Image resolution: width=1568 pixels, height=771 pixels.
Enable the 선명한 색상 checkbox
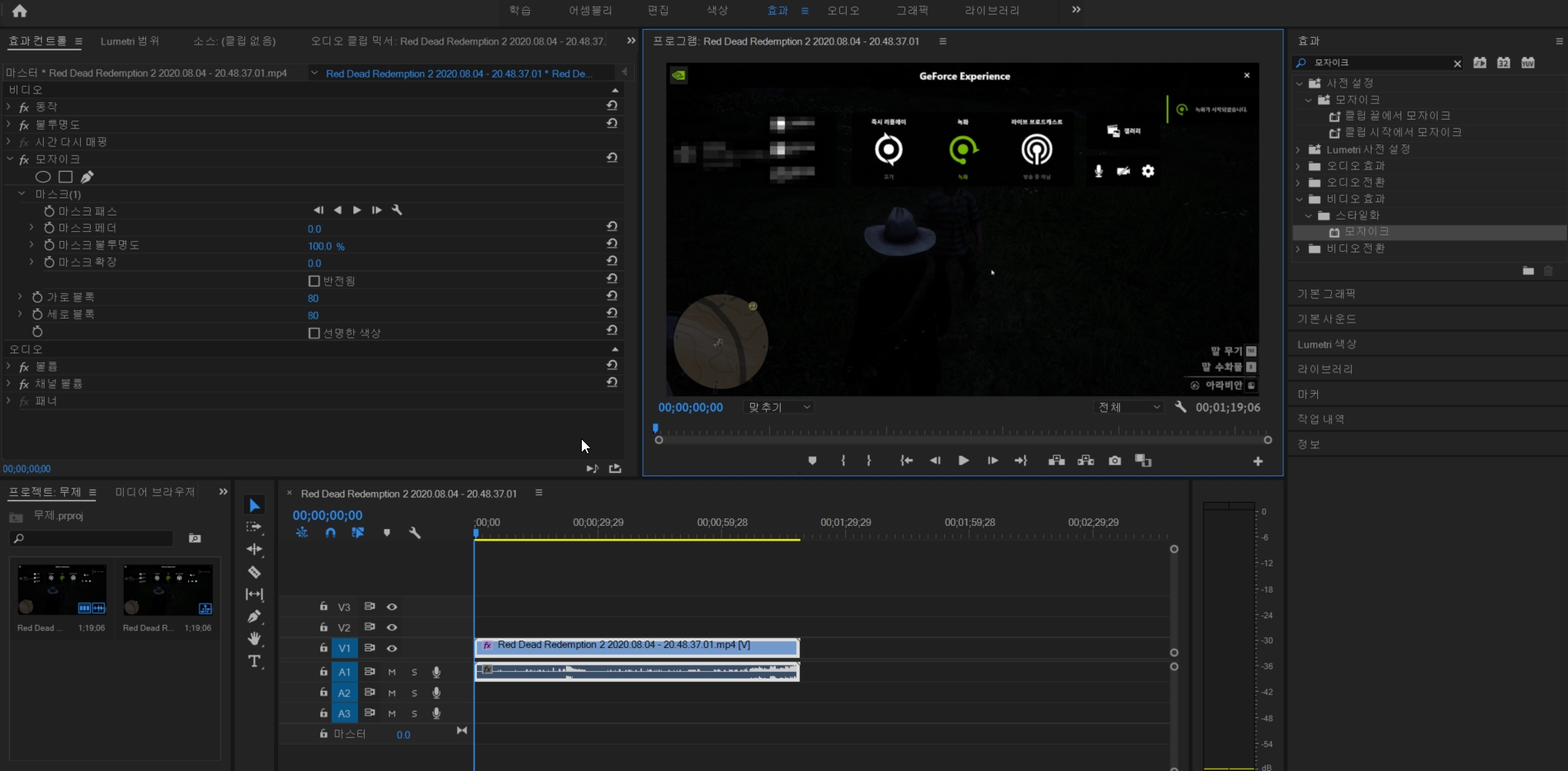click(x=314, y=333)
